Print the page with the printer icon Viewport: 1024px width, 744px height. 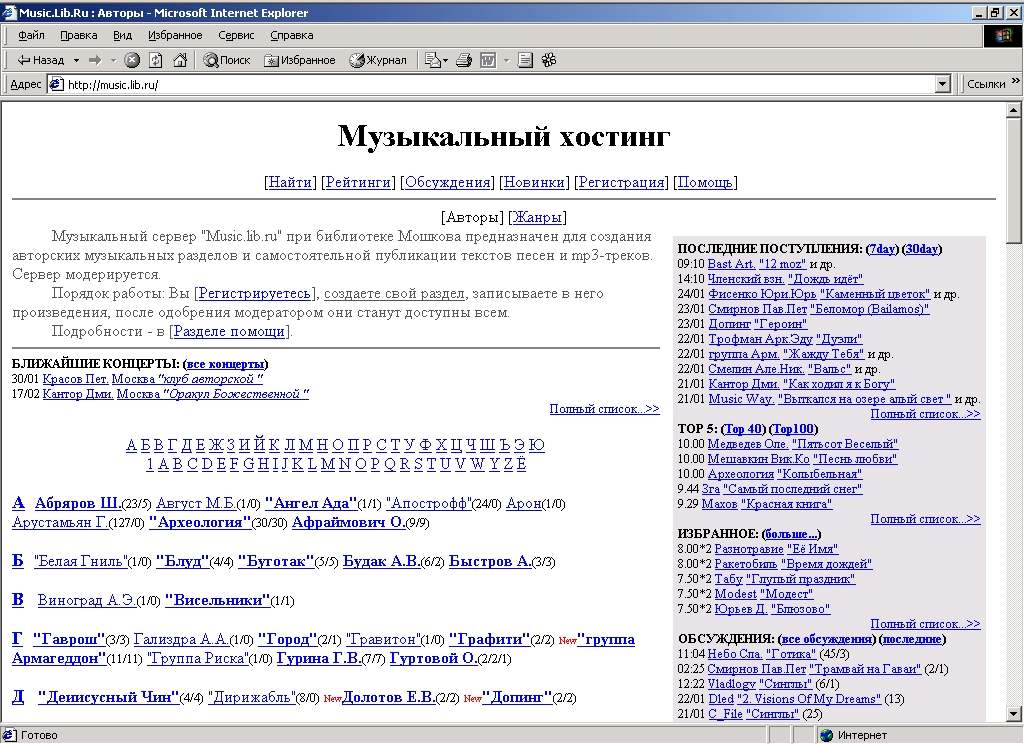(x=464, y=60)
